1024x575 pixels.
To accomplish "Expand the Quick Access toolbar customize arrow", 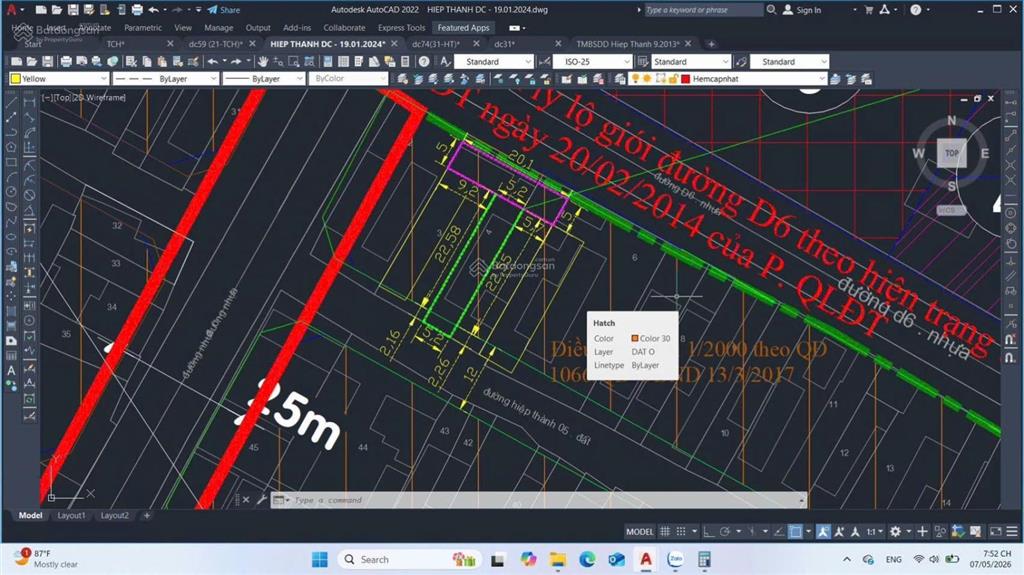I will pos(199,10).
